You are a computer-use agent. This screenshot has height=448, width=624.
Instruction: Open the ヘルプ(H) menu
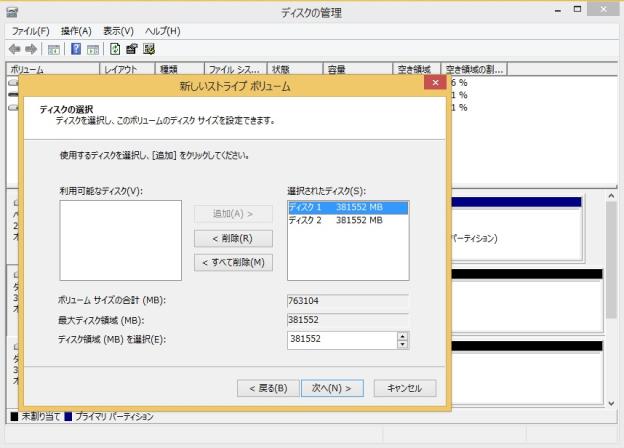163,31
